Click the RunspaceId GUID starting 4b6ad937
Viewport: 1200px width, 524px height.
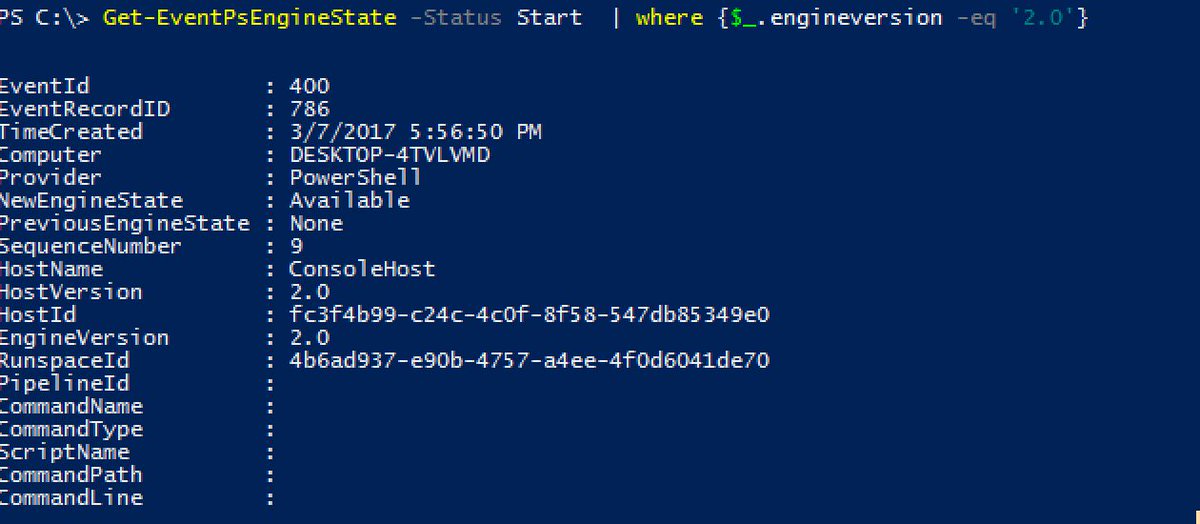pyautogui.click(x=529, y=361)
